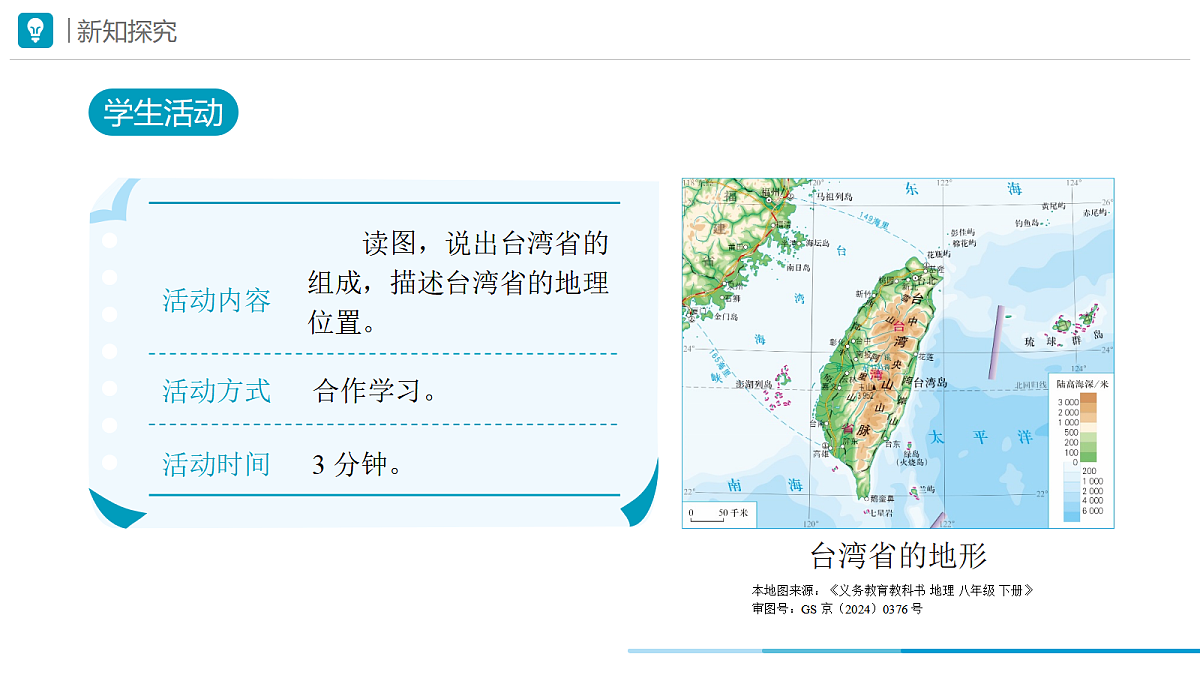
Task: Click the 陆高海深/米 legend title
Action: click(x=1083, y=383)
